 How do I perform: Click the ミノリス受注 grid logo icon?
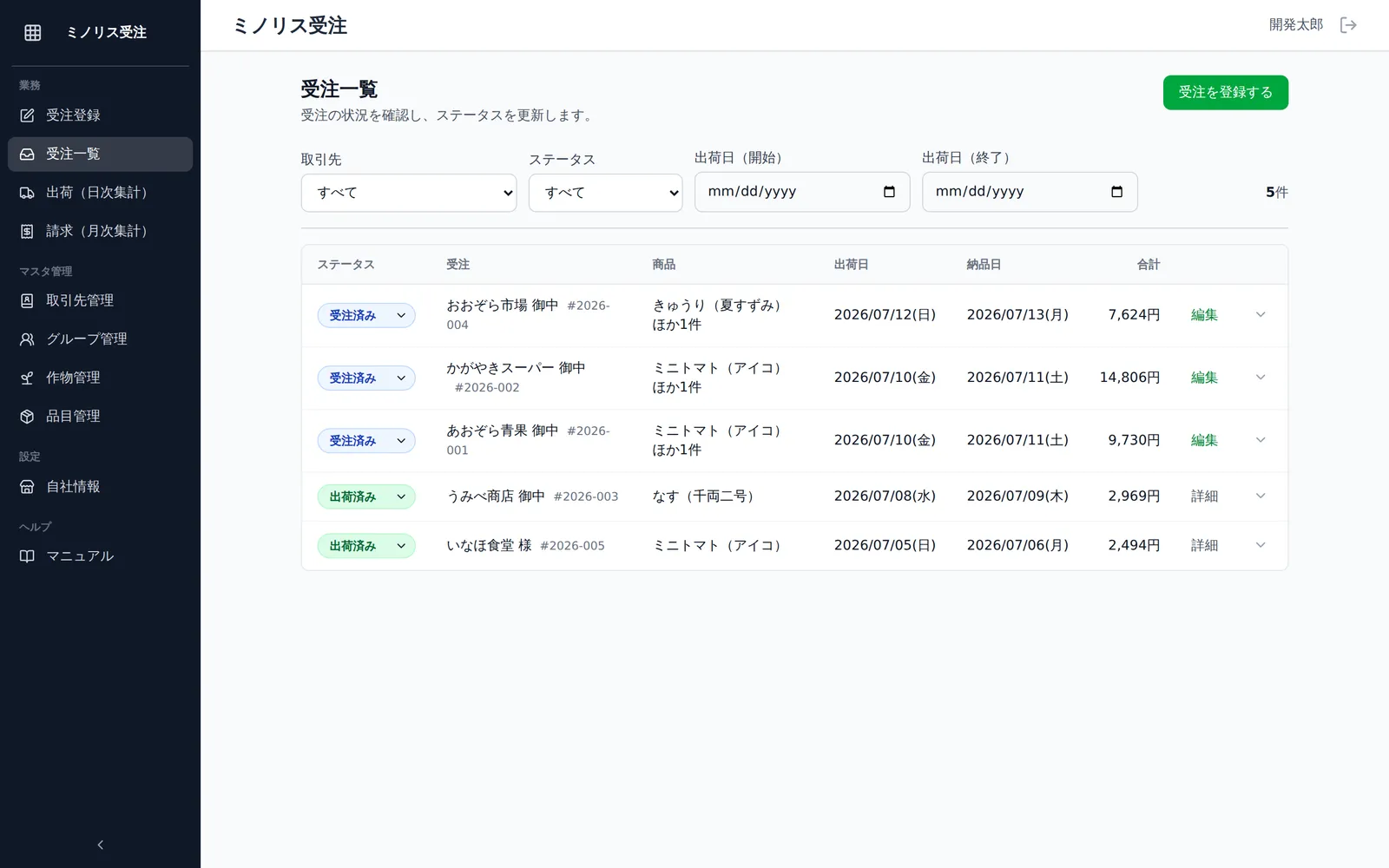point(33,32)
